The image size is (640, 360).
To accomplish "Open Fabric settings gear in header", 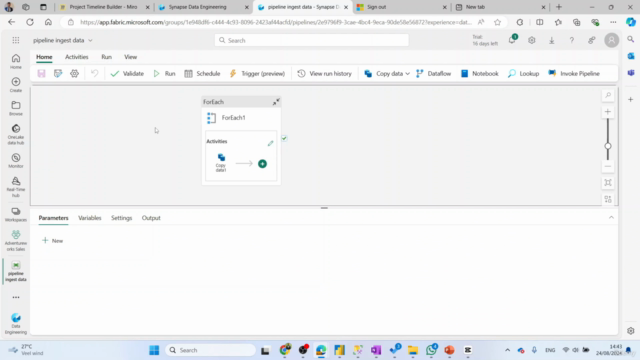I will click(531, 40).
